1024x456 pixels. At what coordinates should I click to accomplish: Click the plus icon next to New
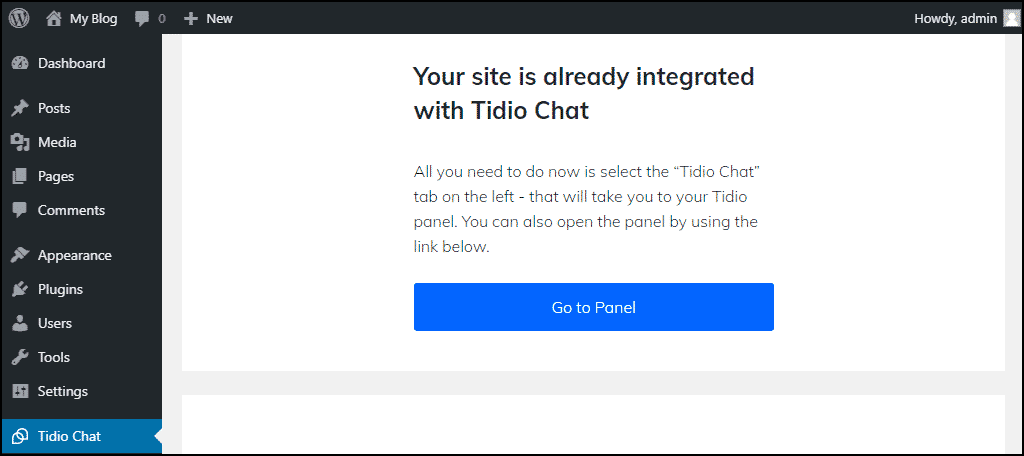coord(190,19)
